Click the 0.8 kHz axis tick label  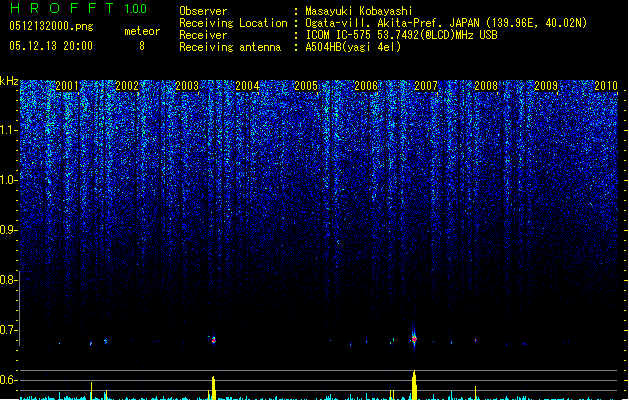[x=8, y=280]
